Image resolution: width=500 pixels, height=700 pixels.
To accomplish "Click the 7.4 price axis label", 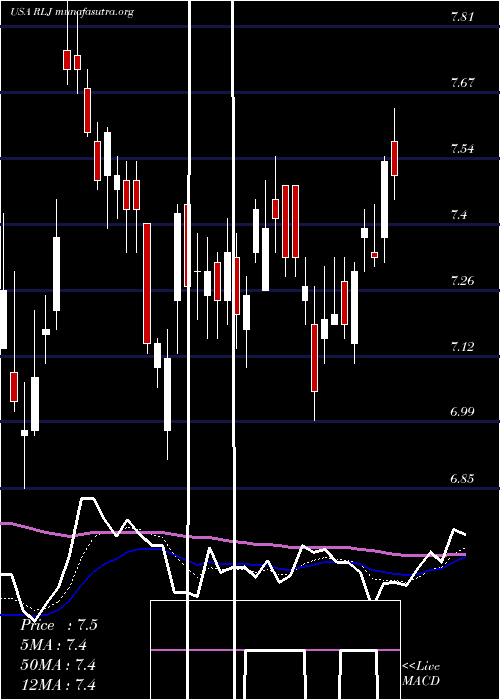I will (459, 215).
